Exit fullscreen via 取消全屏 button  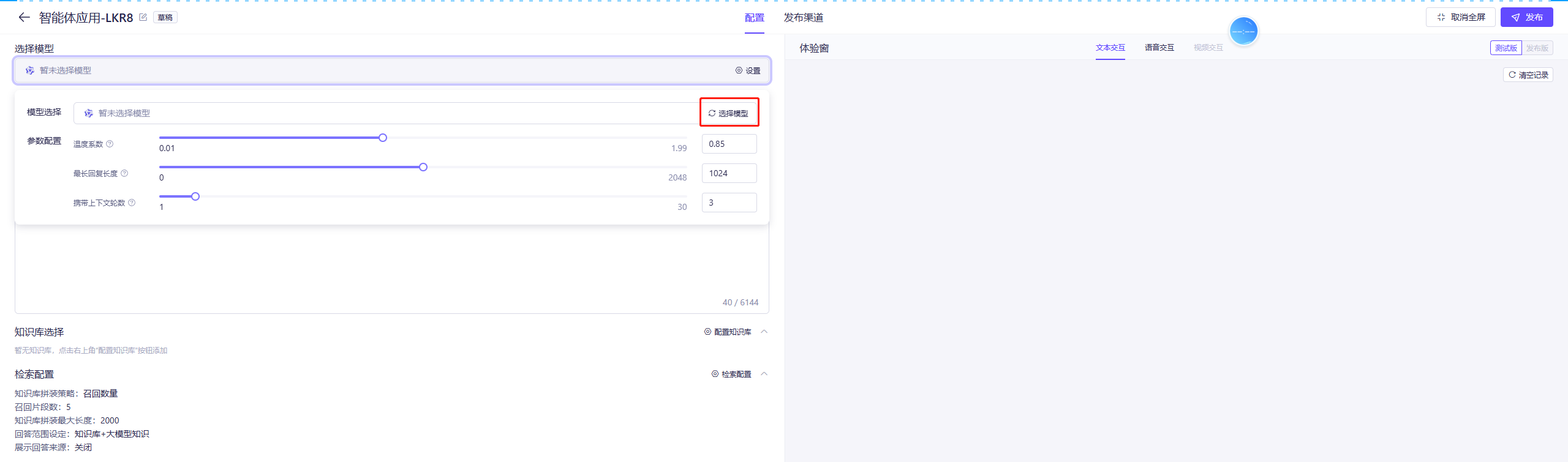tap(1460, 17)
